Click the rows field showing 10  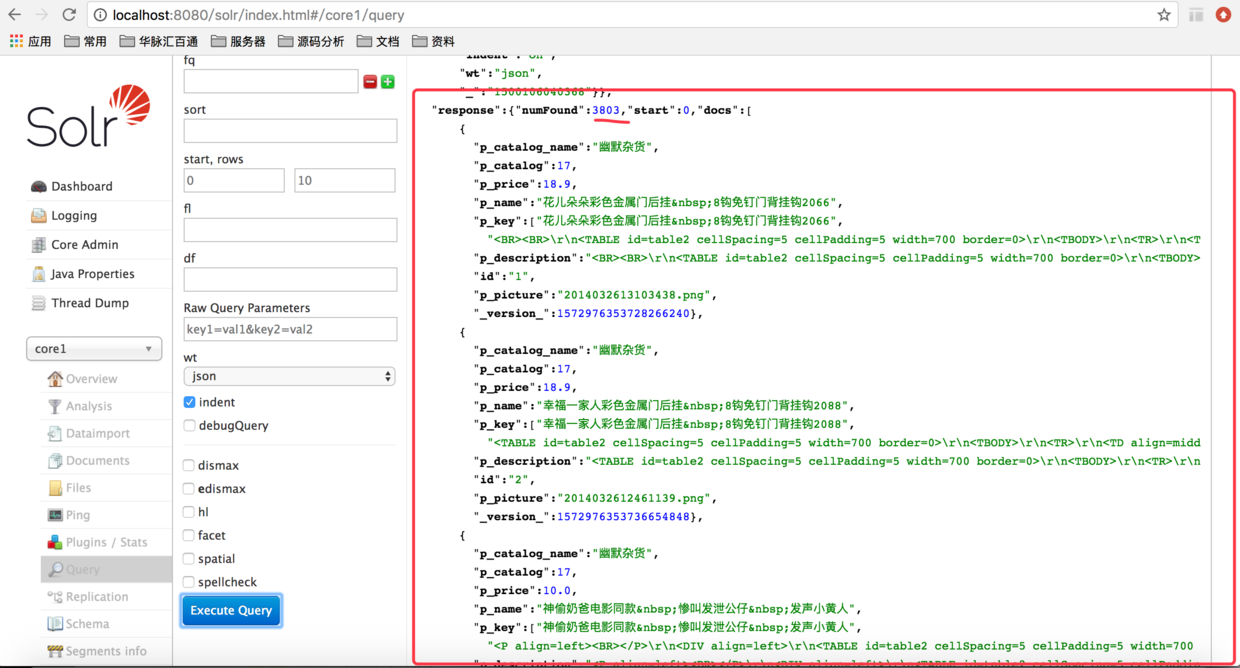tap(345, 180)
